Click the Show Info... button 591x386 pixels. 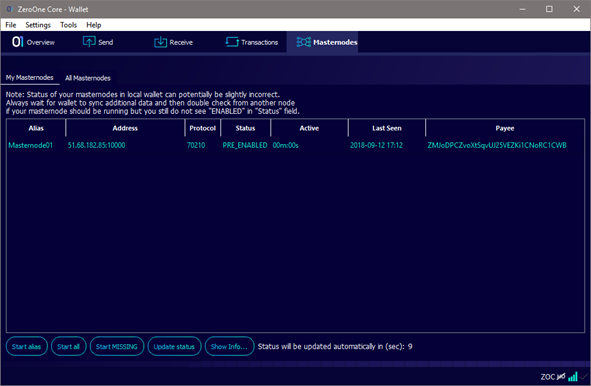pyautogui.click(x=229, y=346)
